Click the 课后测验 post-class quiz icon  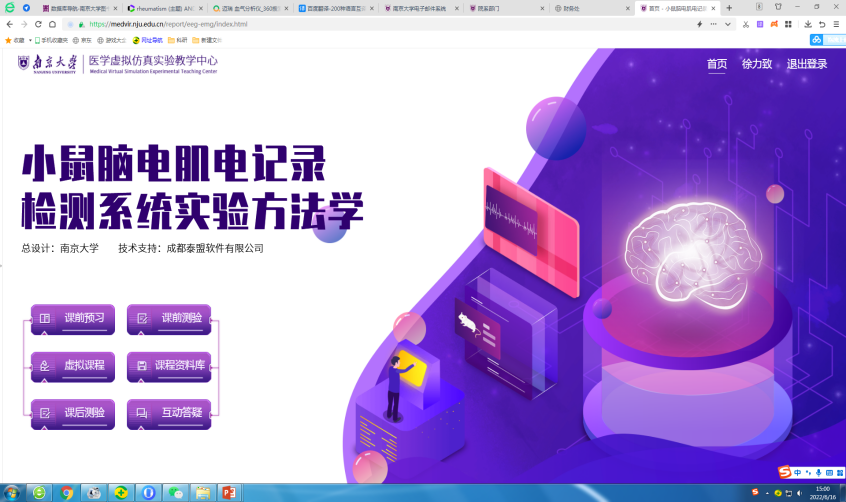coord(44,412)
